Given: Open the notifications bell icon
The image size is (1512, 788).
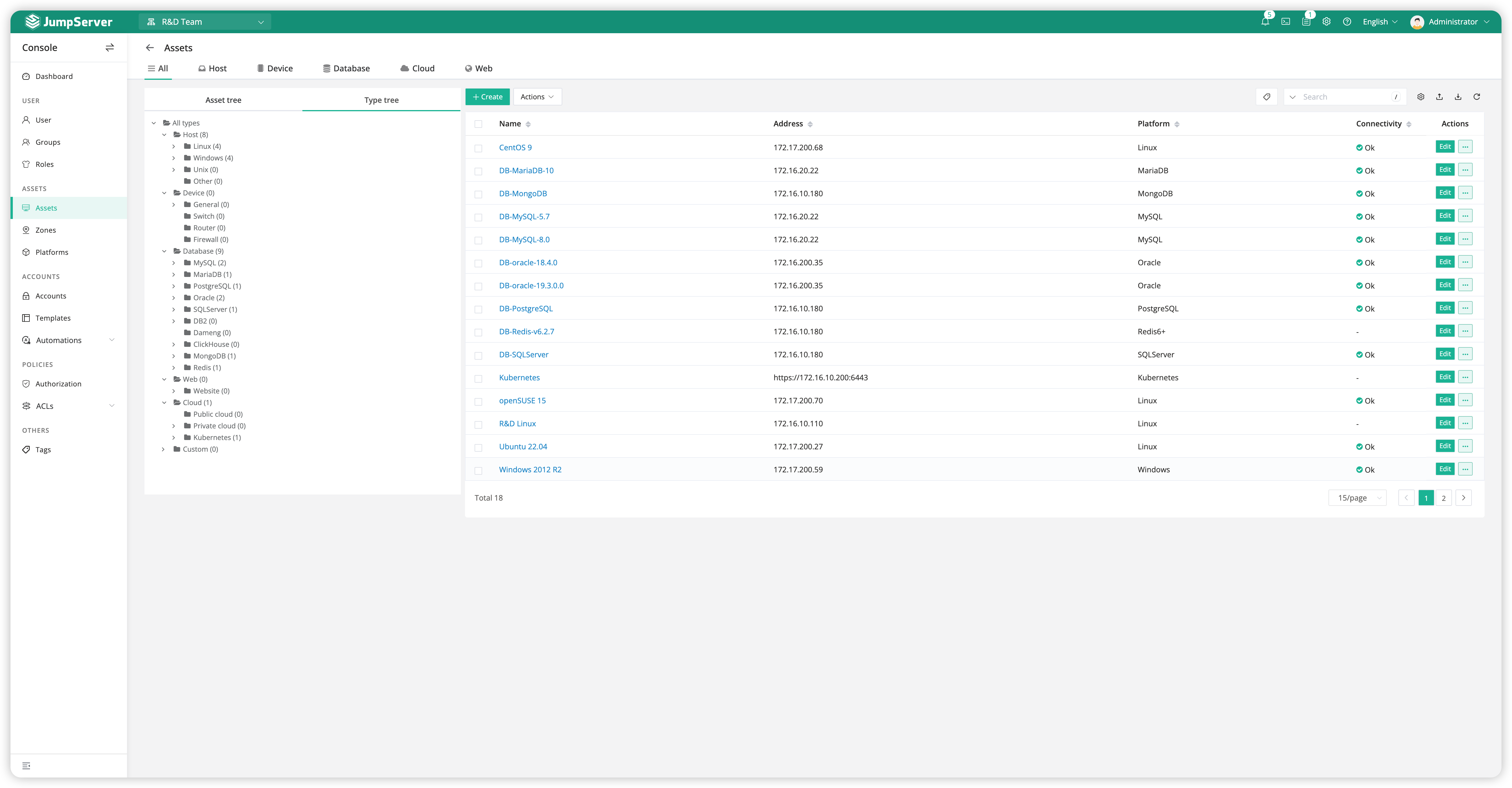Looking at the screenshot, I should 1265,22.
